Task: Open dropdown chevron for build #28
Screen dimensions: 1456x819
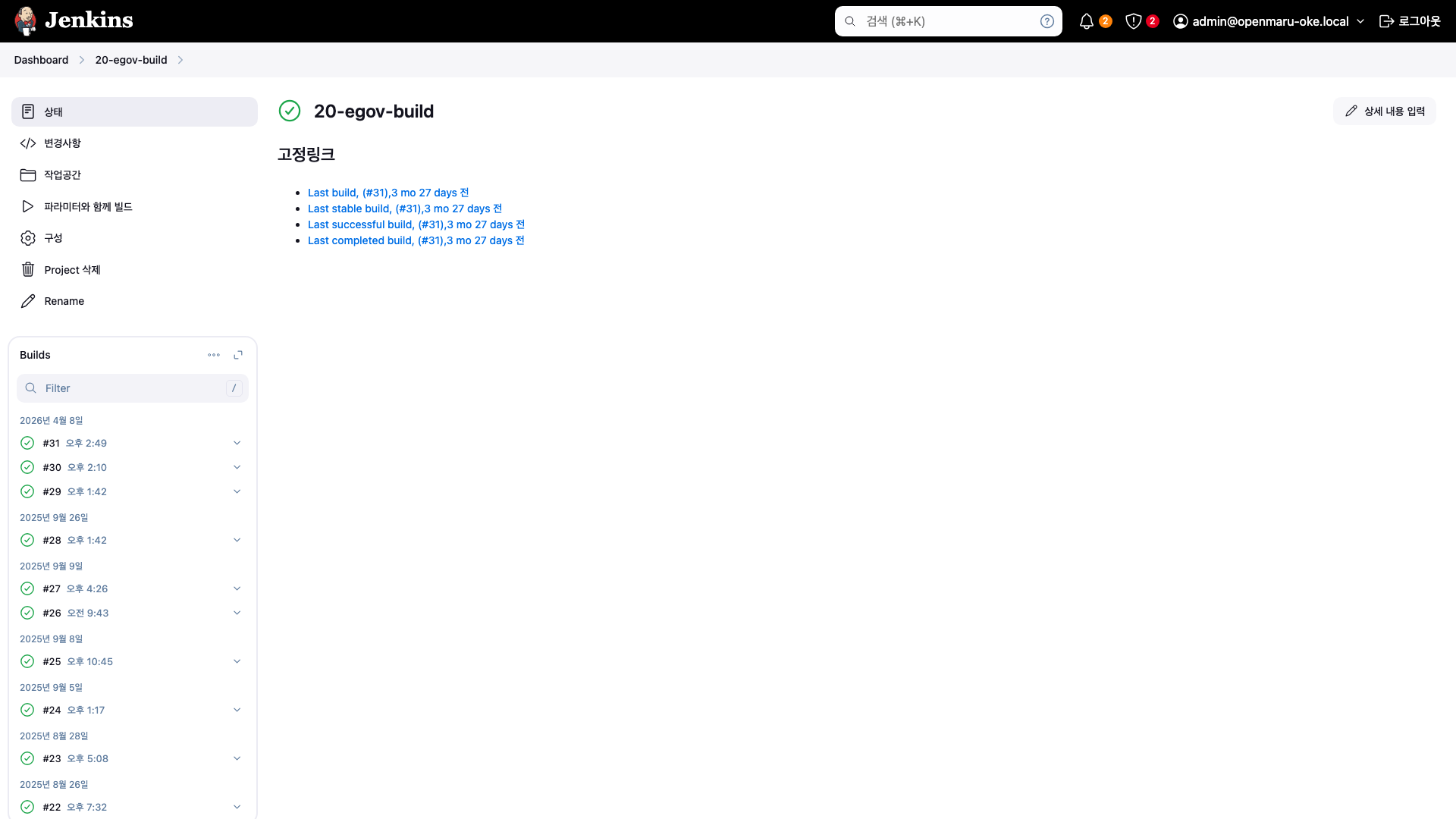Action: tap(237, 540)
